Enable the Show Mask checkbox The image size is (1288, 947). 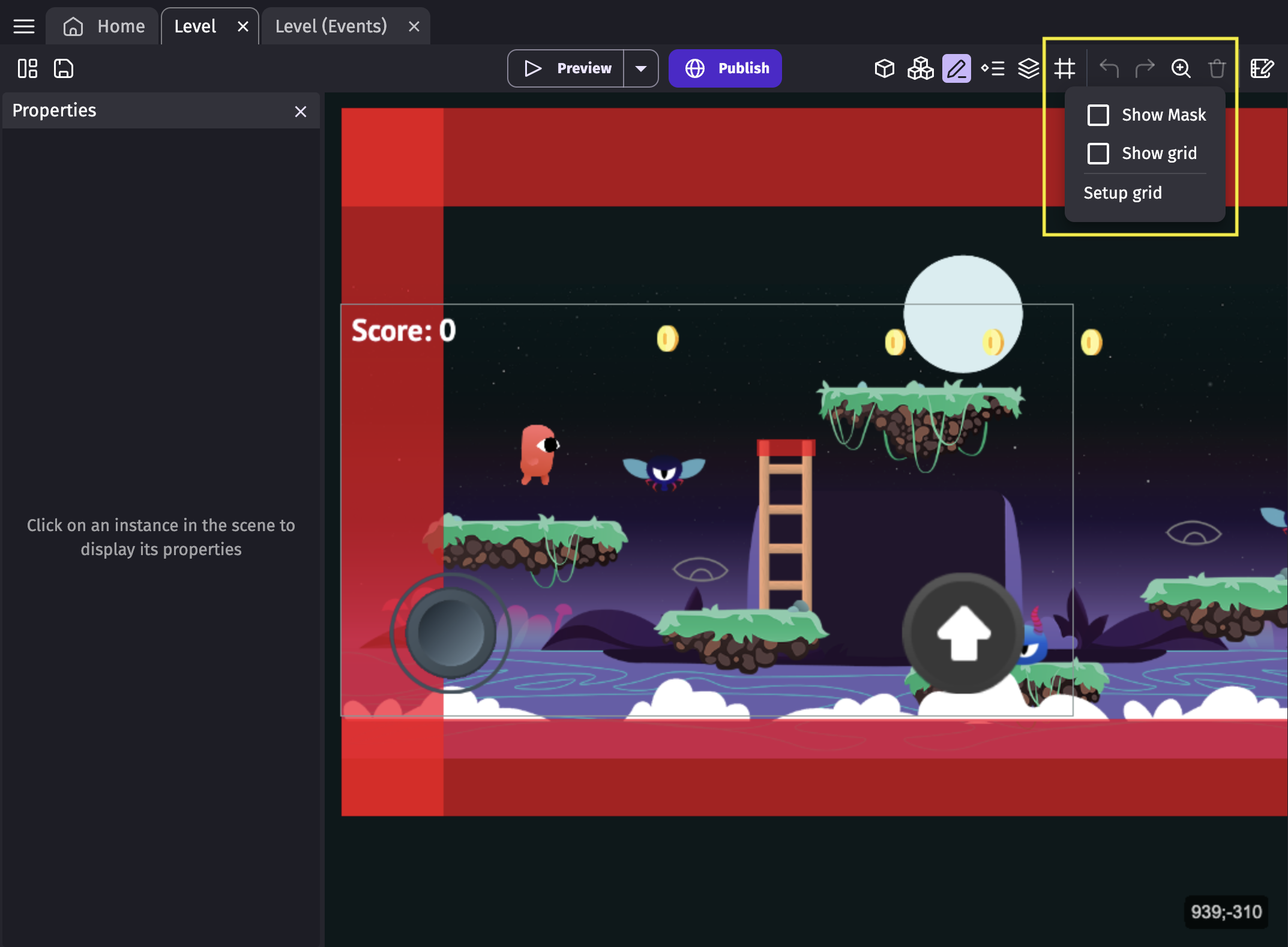pos(1098,115)
